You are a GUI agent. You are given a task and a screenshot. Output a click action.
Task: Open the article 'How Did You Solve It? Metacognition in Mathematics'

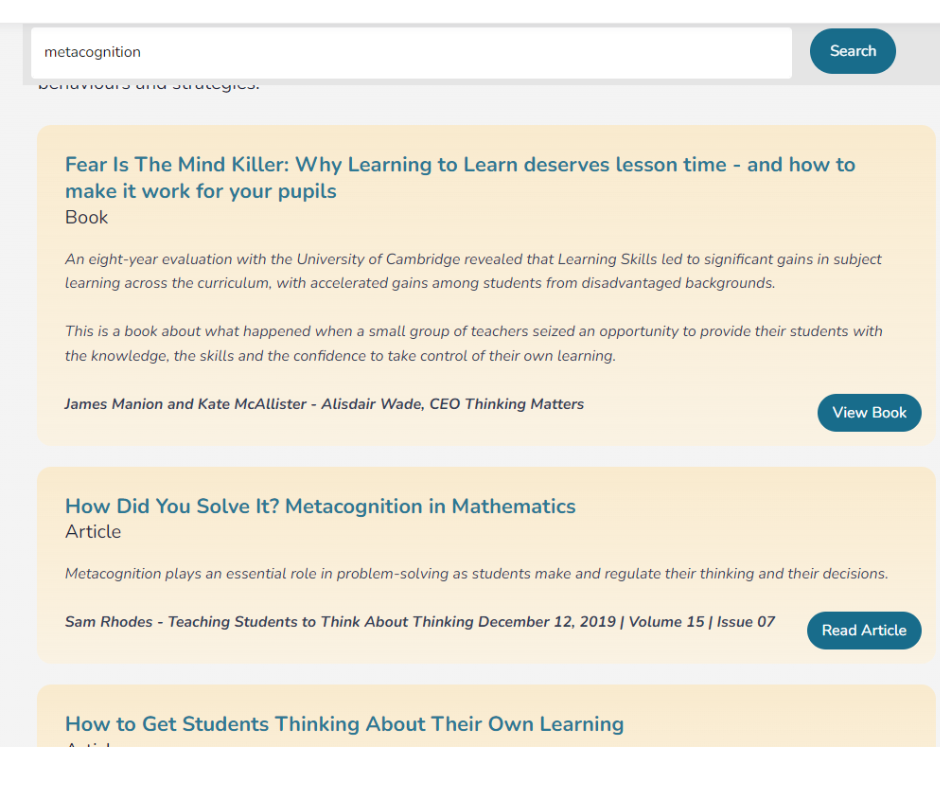click(320, 506)
